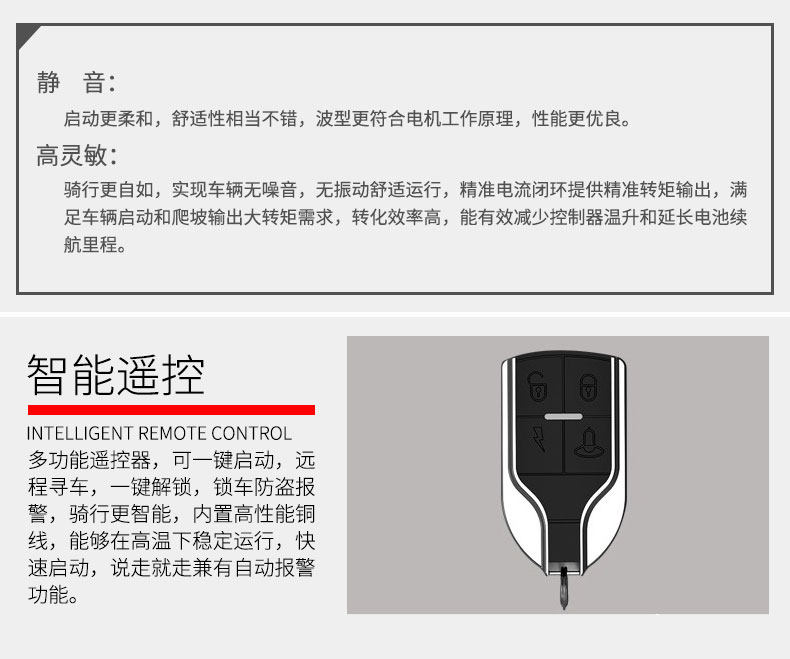Click the LED indicator bar on remote

(563, 416)
